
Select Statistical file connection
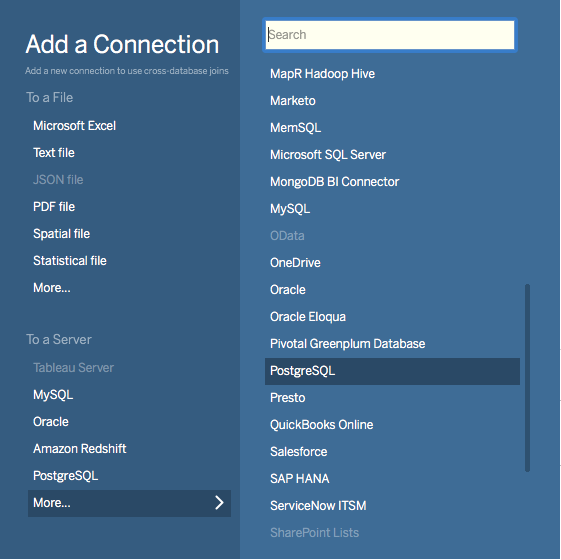70,261
